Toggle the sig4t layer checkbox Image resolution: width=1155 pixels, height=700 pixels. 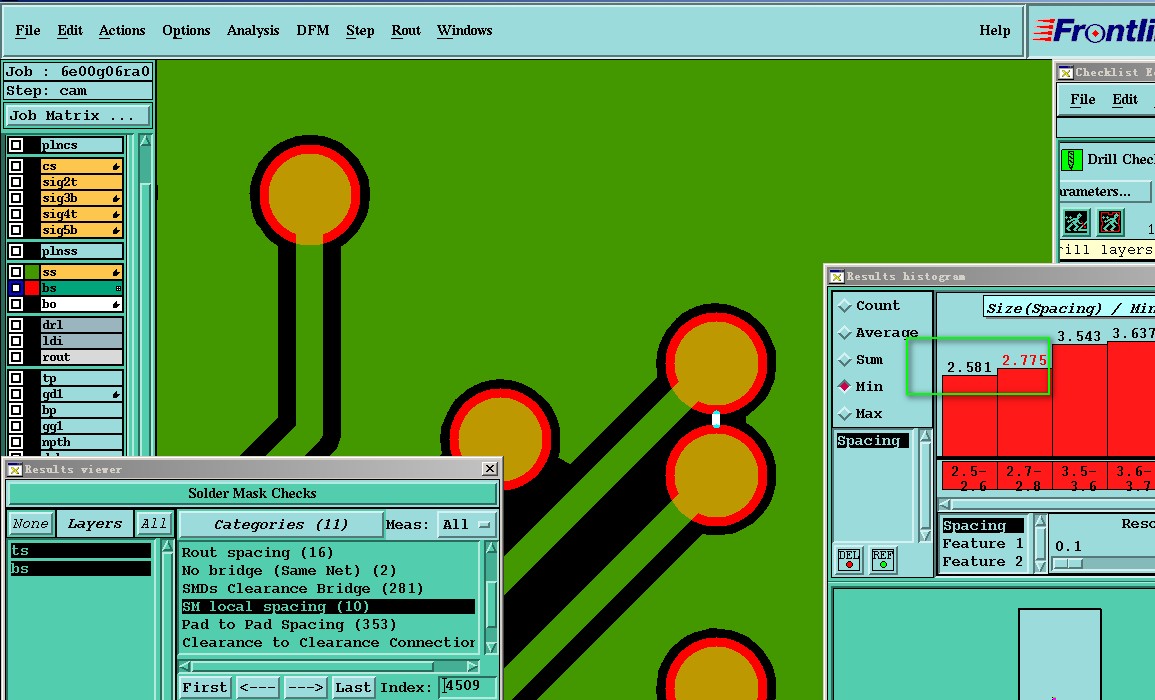click(15, 214)
